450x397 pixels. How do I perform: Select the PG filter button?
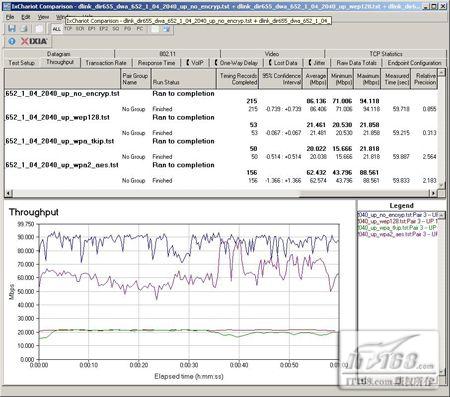point(127,29)
